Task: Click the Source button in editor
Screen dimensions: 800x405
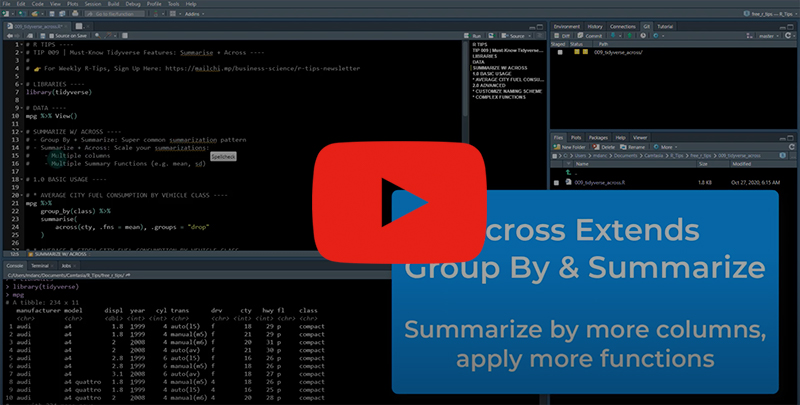Action: tap(513, 36)
